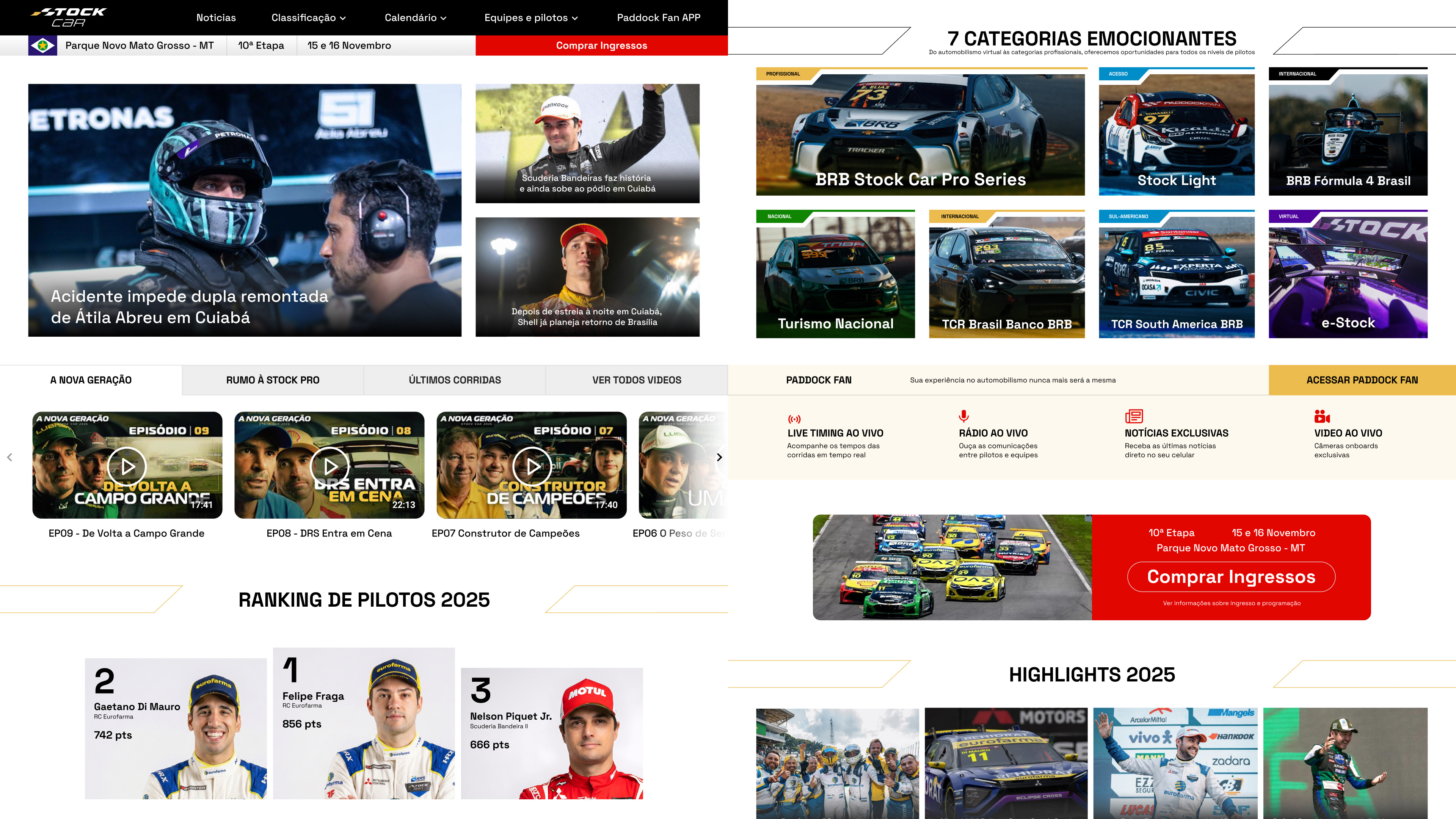The width and height of the screenshot is (1456, 819).
Task: Open the Noticias menu item
Action: (x=216, y=17)
